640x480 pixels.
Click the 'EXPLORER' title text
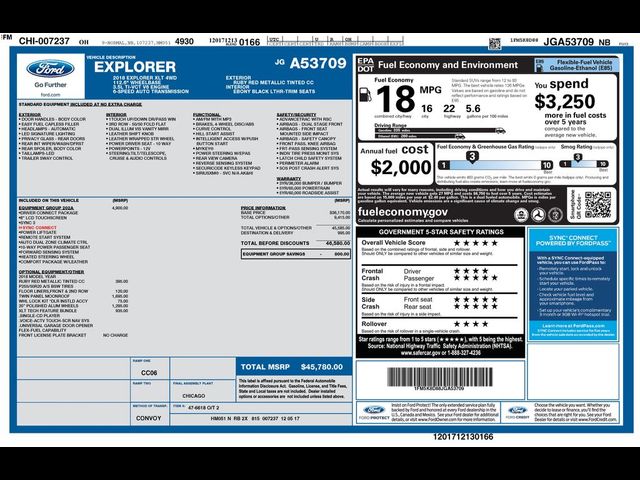click(x=135, y=67)
